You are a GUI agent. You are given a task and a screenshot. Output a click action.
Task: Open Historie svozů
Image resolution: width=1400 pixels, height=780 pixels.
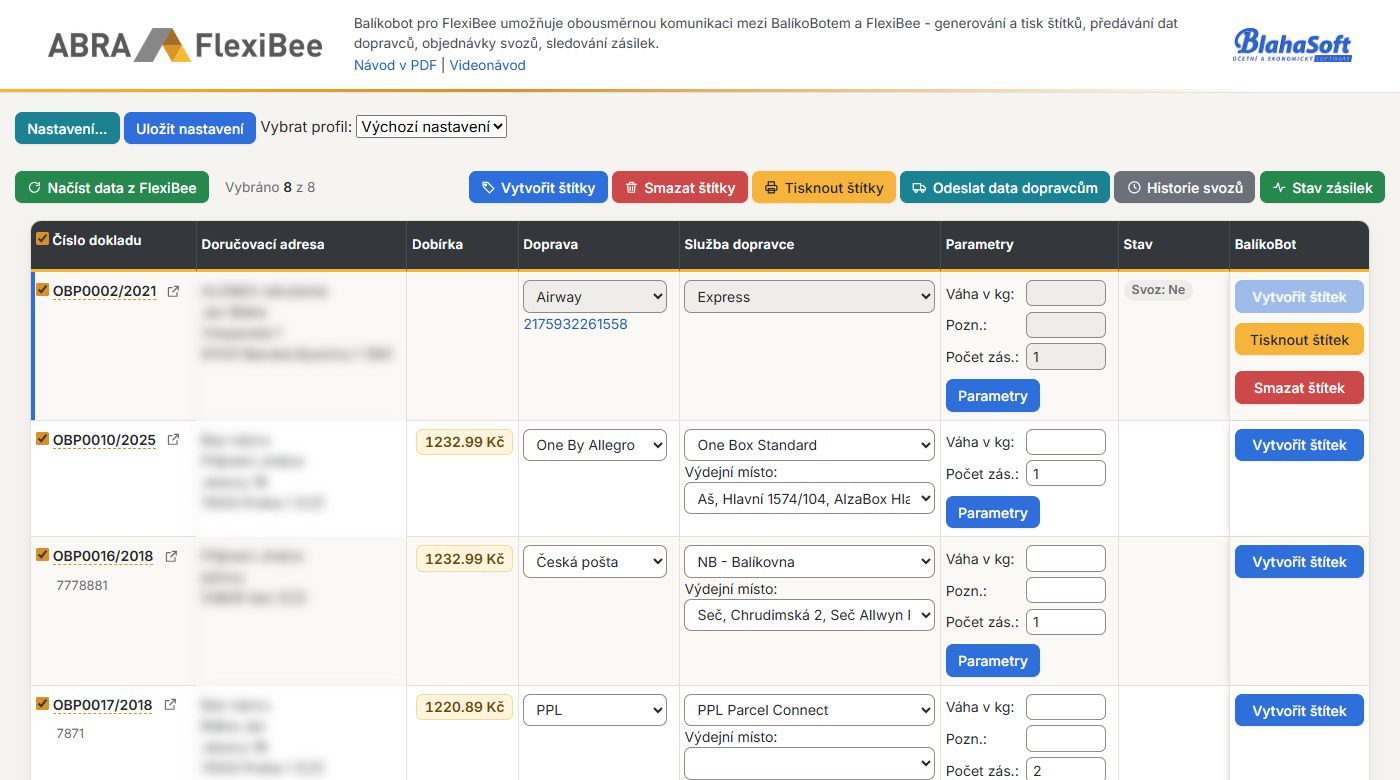1185,187
